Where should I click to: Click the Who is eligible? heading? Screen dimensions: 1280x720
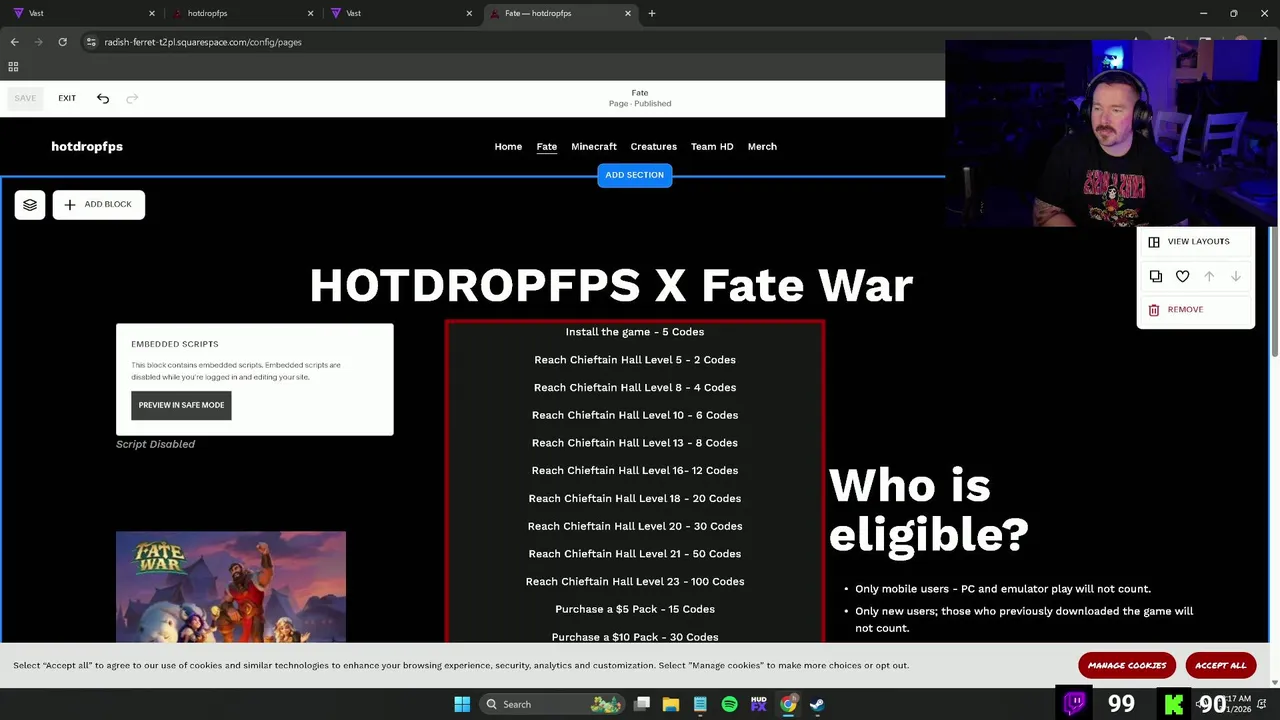(x=928, y=510)
